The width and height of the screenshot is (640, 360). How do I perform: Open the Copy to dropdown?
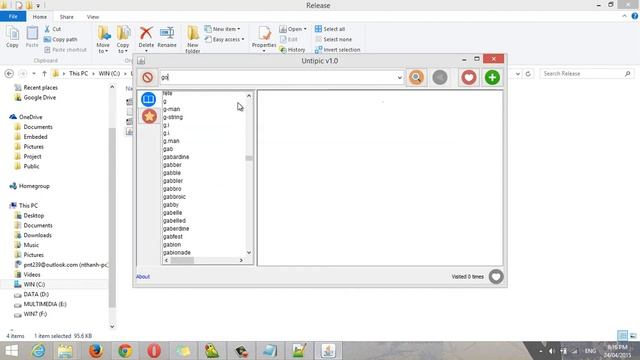coord(123,48)
